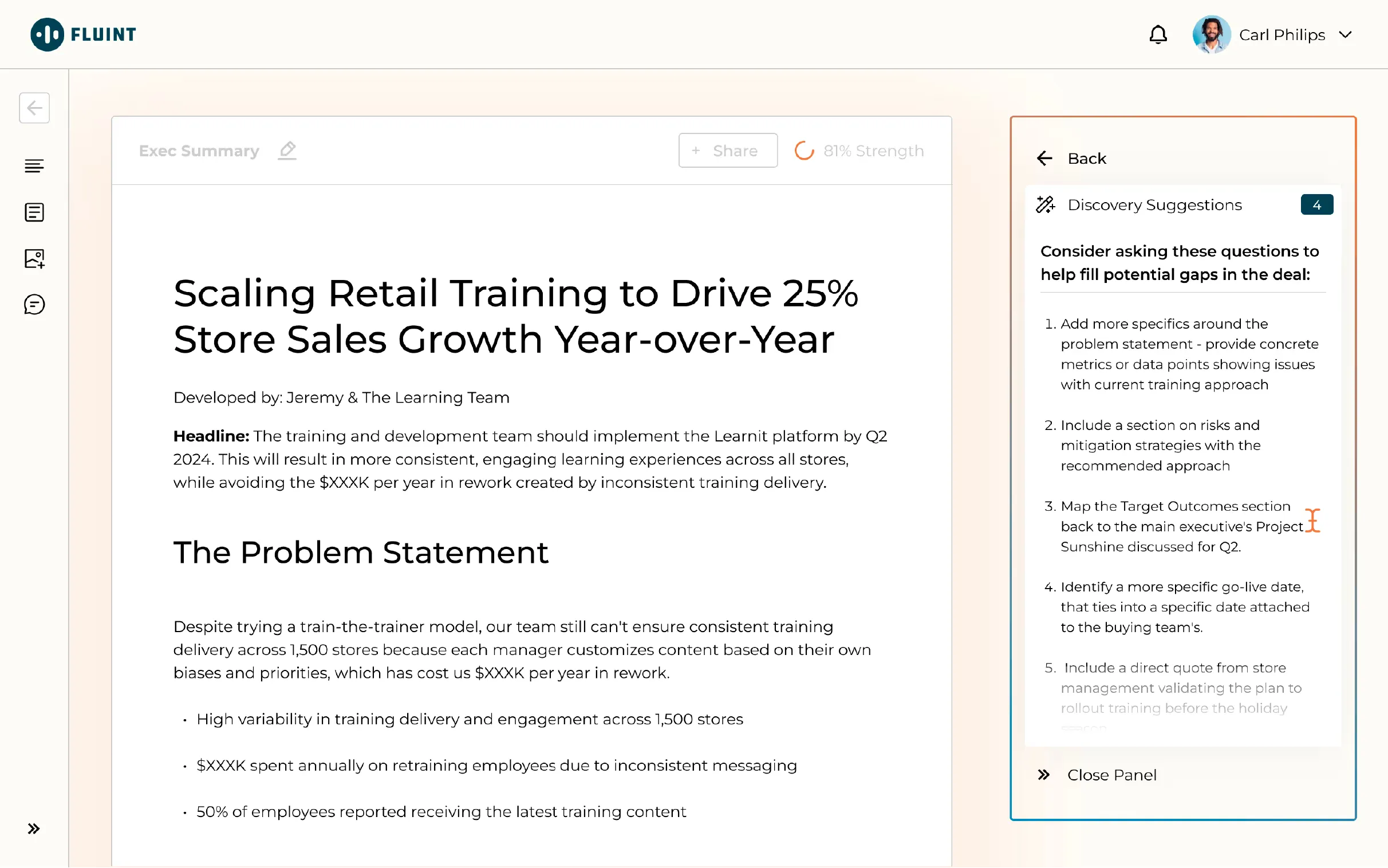The image size is (1388, 868).
Task: Click suggestion about risks and mitigation strategies
Action: tap(1160, 445)
